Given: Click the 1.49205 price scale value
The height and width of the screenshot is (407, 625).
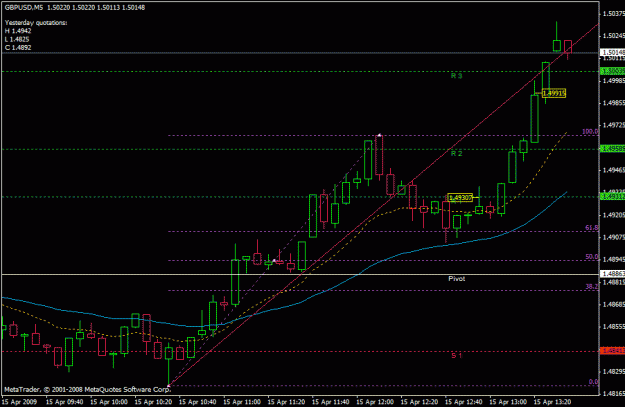Looking at the screenshot, I should tap(613, 215).
